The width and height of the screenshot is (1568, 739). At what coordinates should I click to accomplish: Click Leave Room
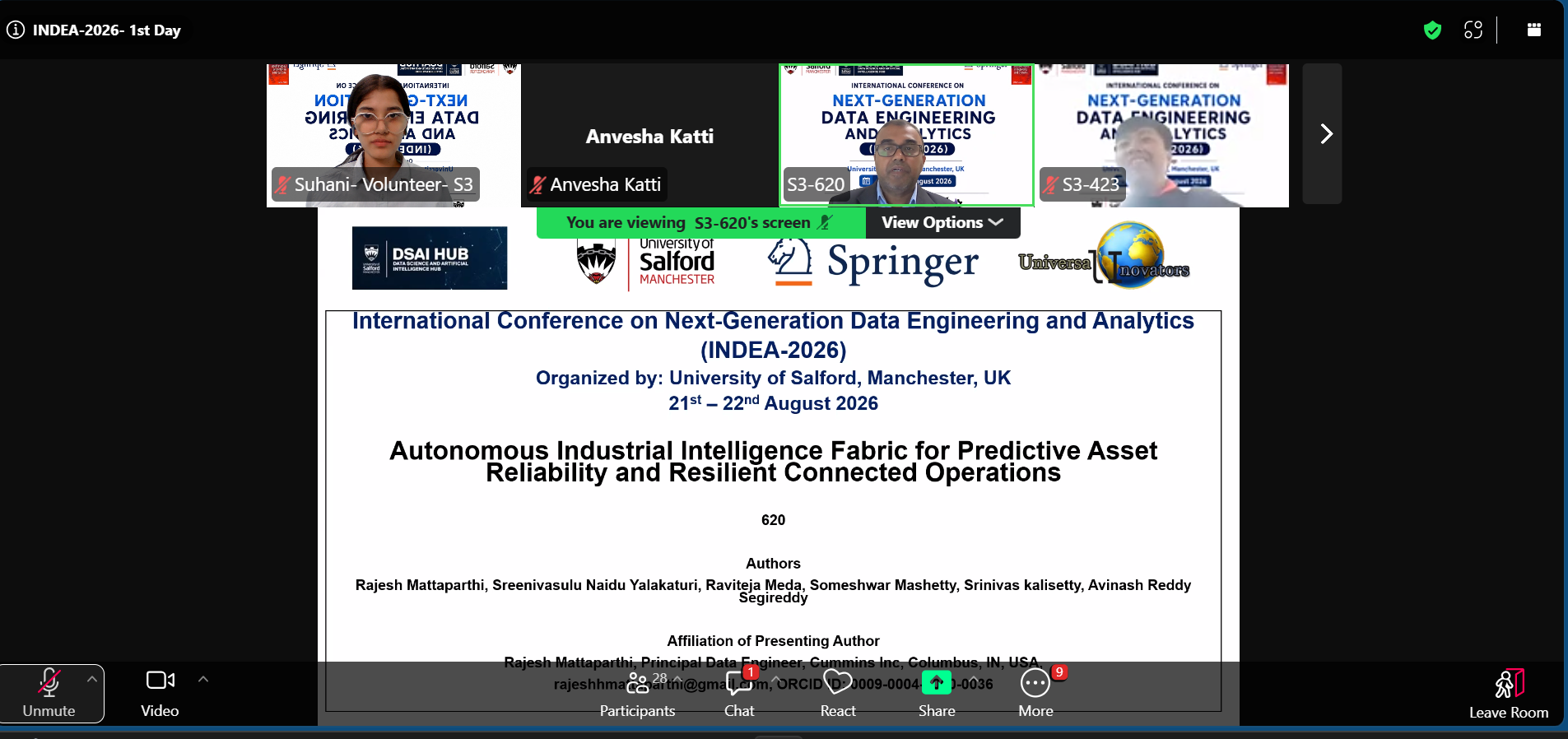[x=1509, y=695]
